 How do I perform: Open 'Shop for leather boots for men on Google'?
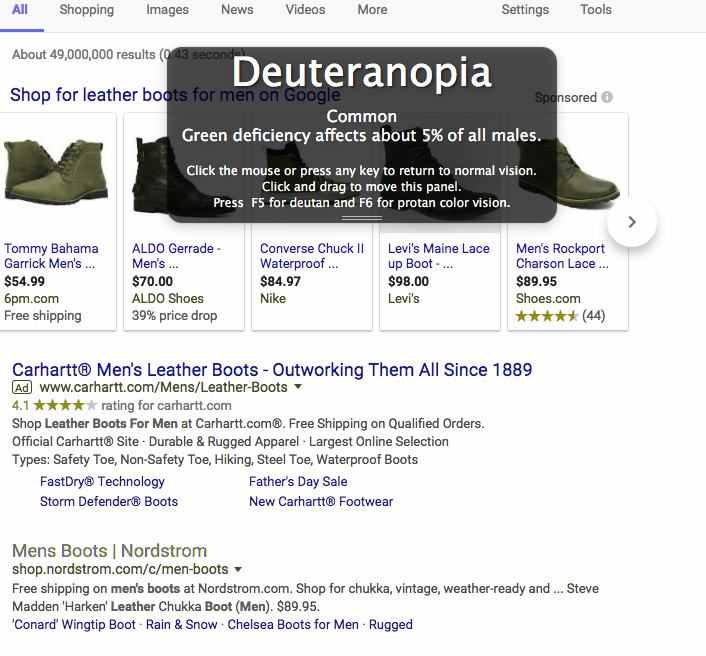click(x=175, y=95)
